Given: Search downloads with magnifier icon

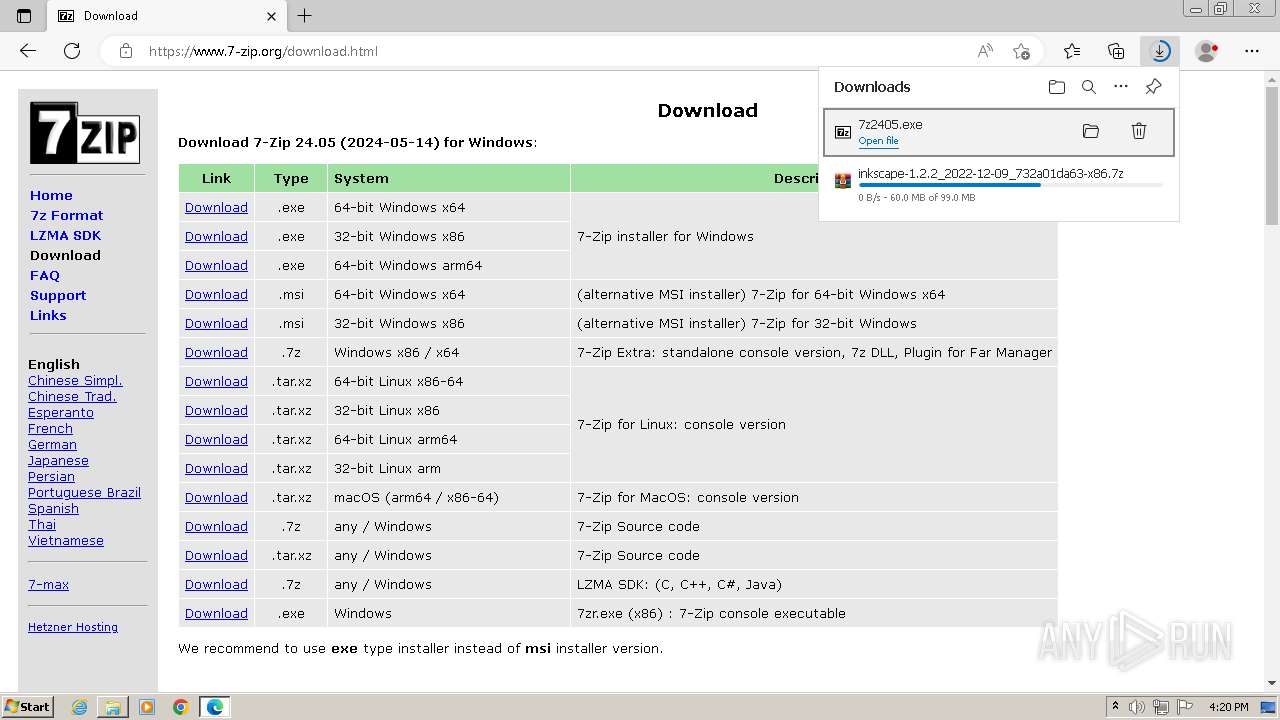Looking at the screenshot, I should 1089,87.
